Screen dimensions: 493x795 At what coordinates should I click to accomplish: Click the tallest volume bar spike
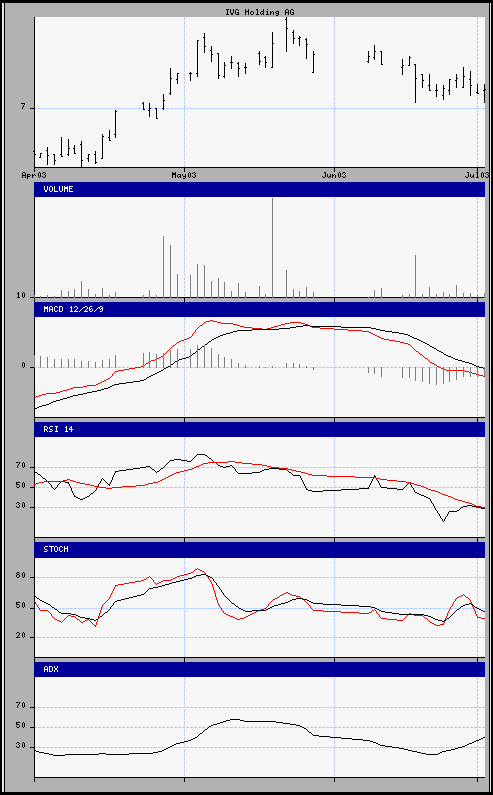(x=272, y=247)
